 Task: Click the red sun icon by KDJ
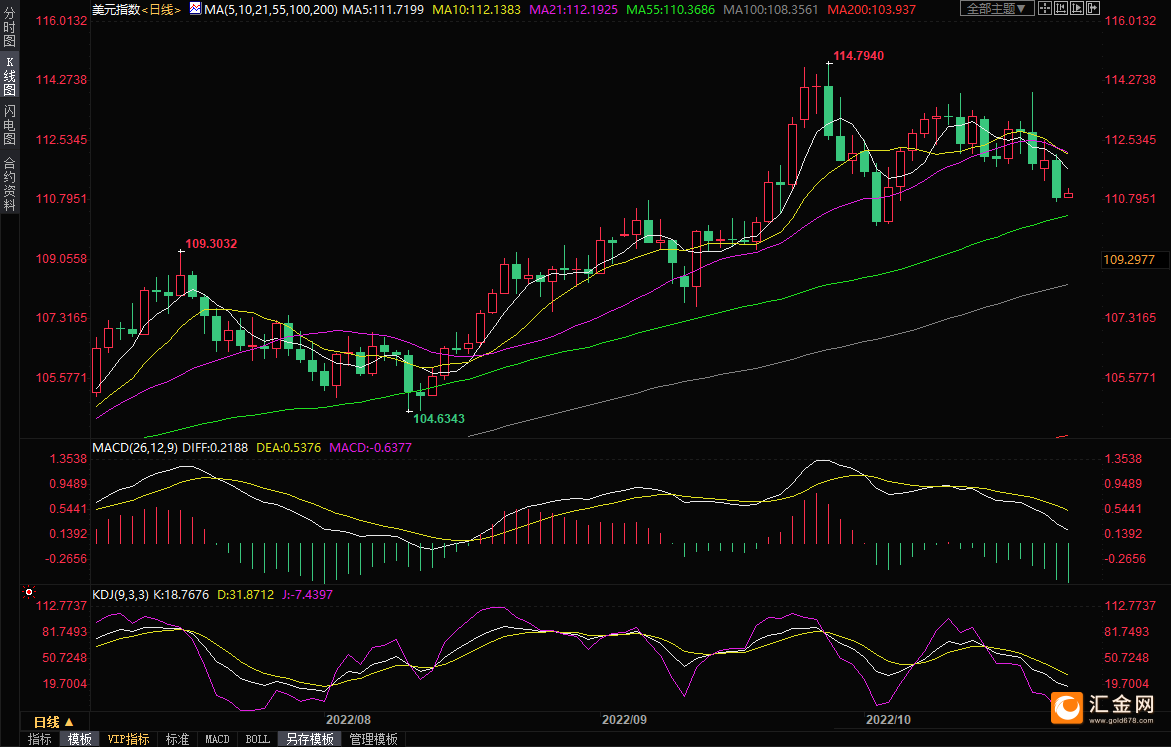(x=29, y=592)
